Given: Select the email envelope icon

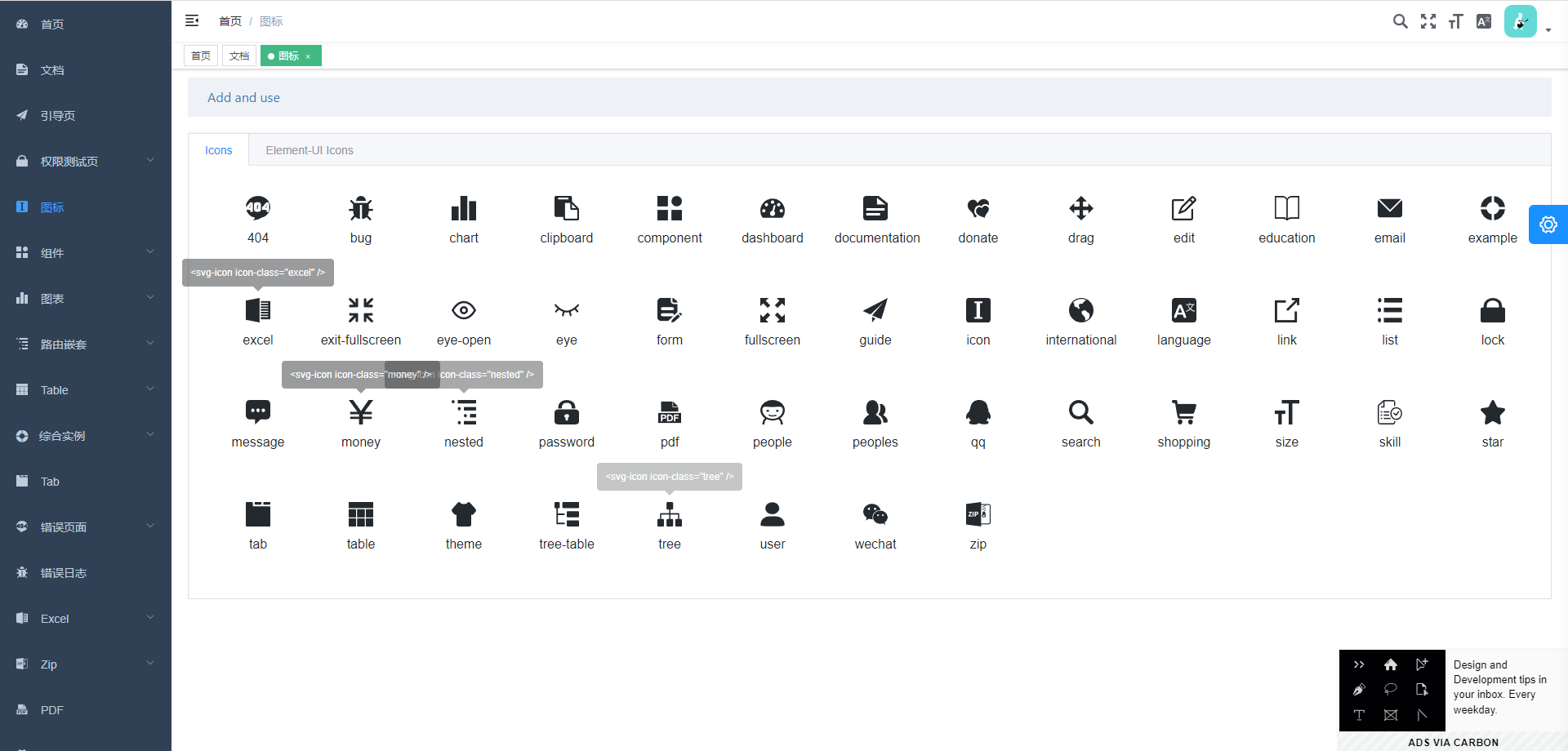Looking at the screenshot, I should (1390, 208).
